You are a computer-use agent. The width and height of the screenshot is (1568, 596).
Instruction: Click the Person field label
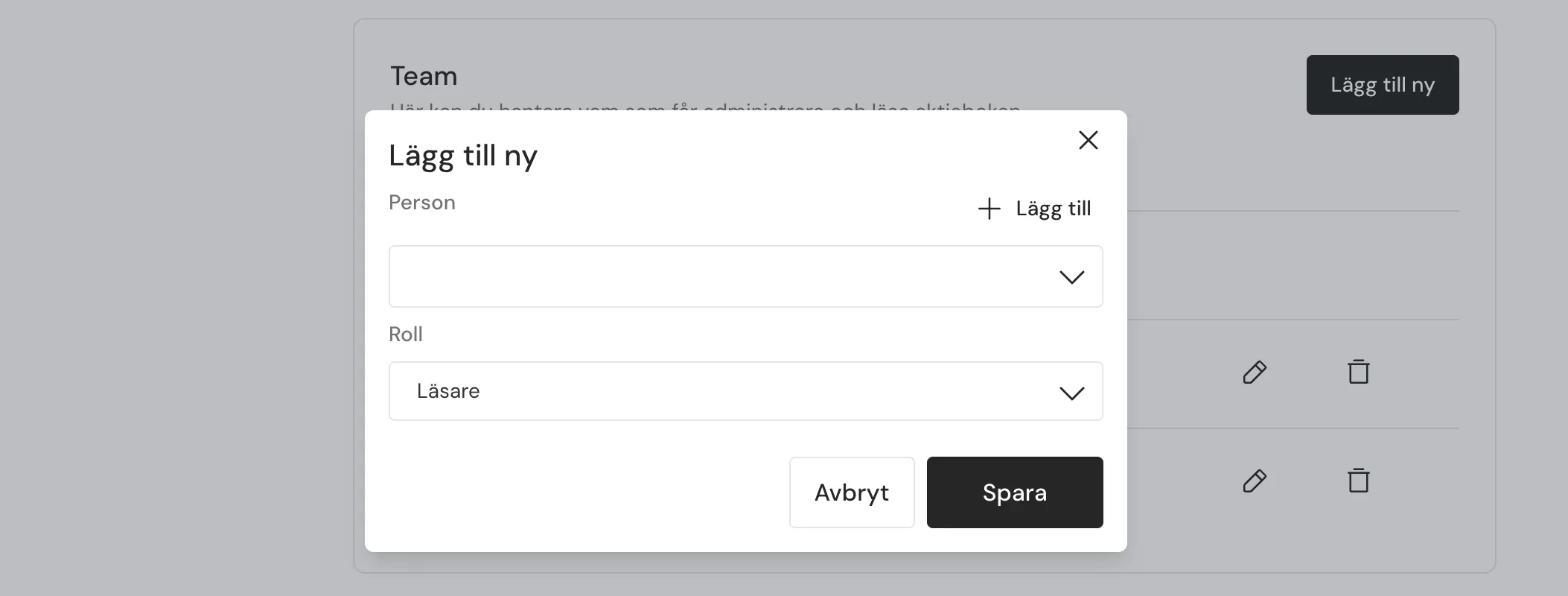(x=422, y=203)
